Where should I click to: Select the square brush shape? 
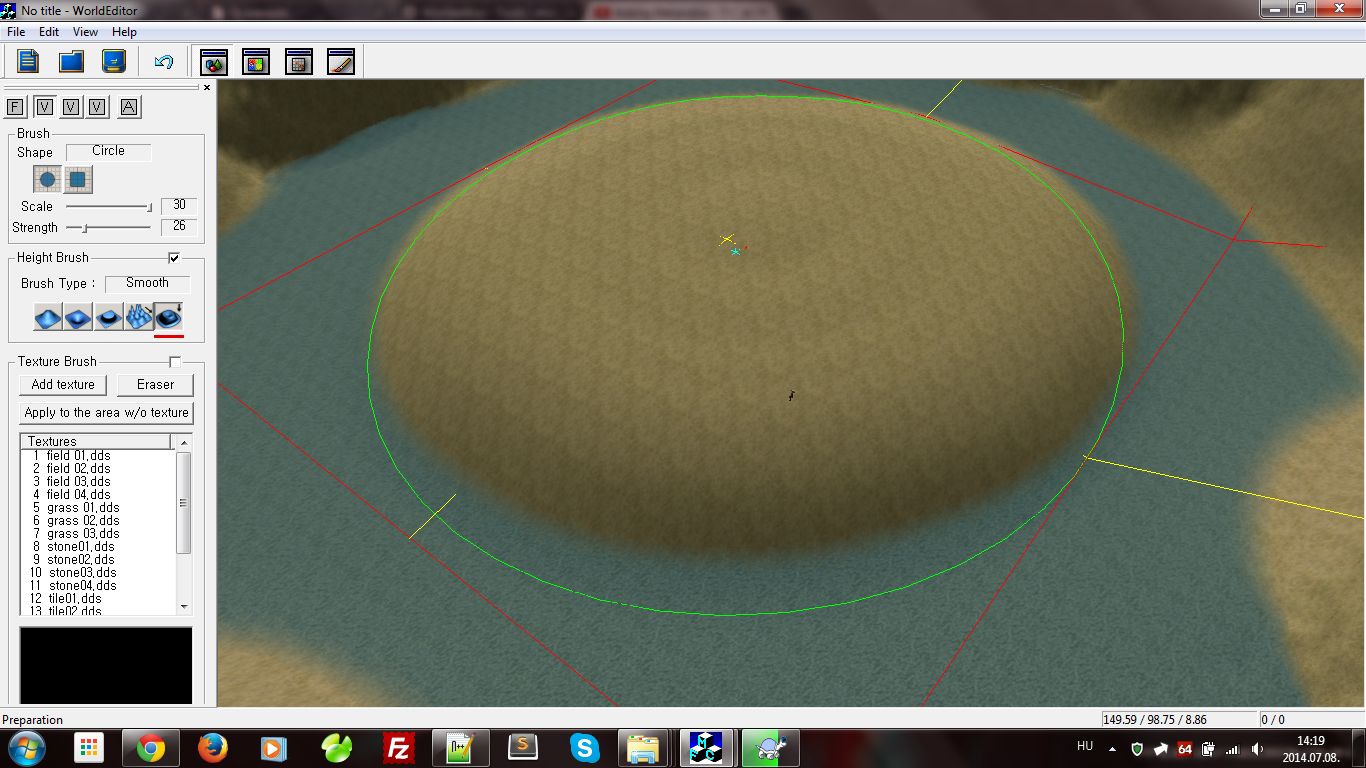pyautogui.click(x=79, y=180)
